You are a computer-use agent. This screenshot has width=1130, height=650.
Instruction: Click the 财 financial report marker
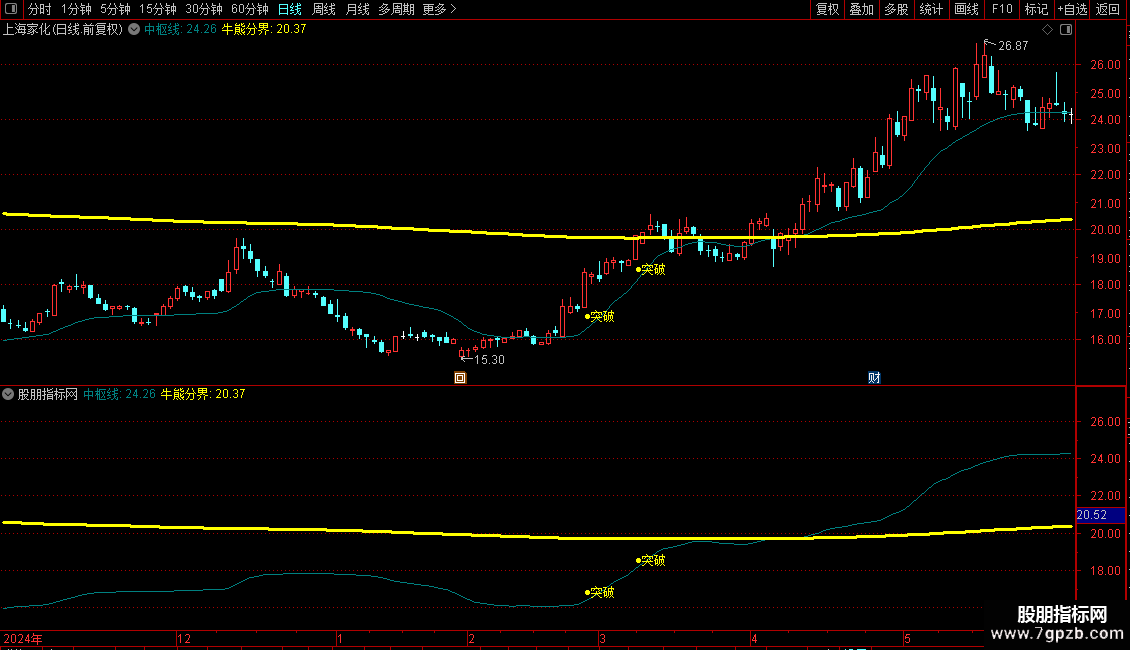point(874,378)
